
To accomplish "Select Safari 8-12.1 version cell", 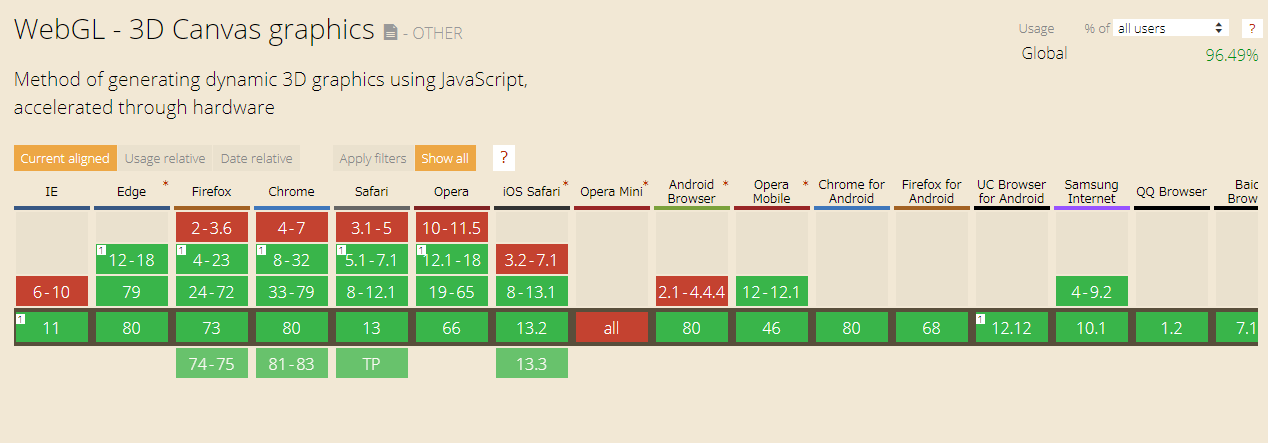I will (371, 292).
